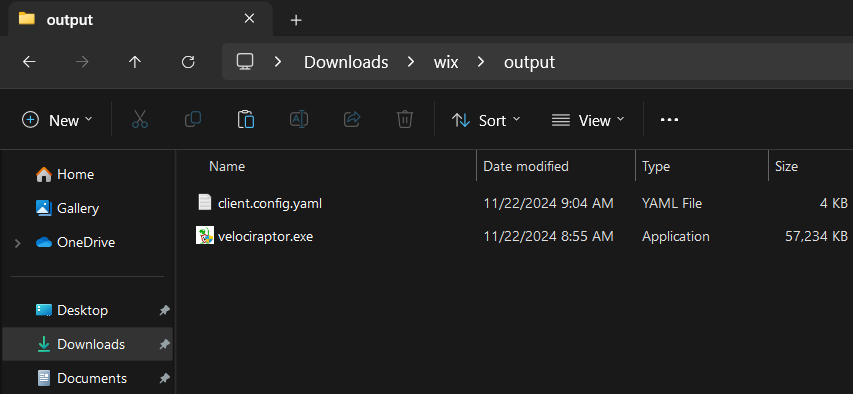
Task: Click the 11/22/2024 9:04 AM date cell
Action: 548,204
